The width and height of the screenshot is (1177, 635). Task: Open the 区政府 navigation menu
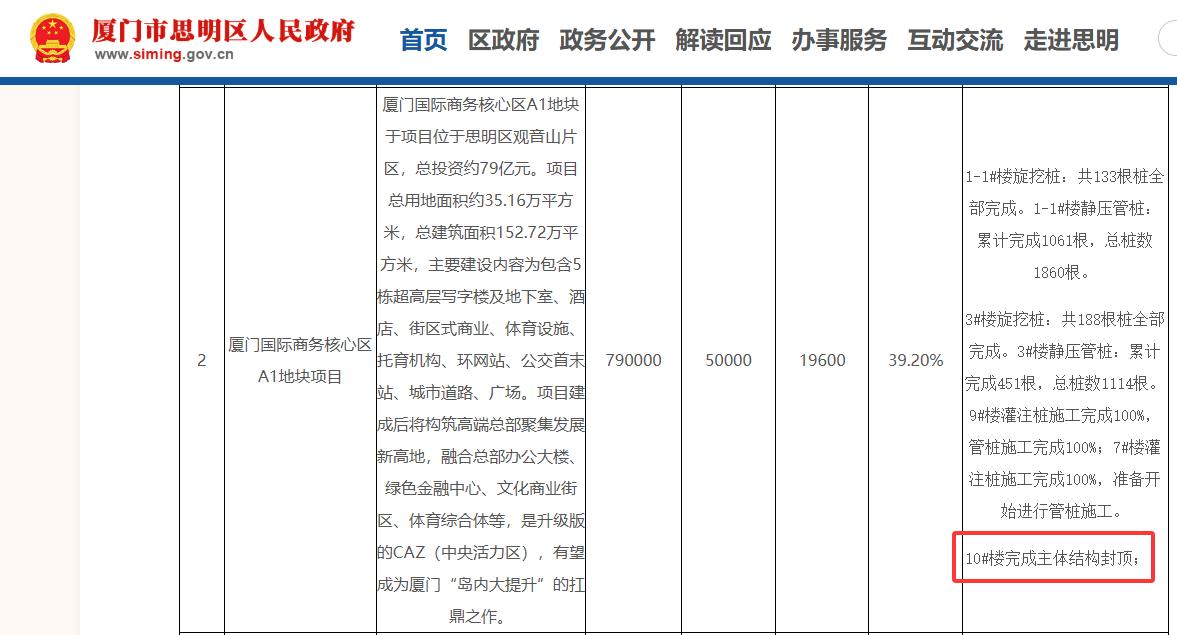(x=504, y=40)
